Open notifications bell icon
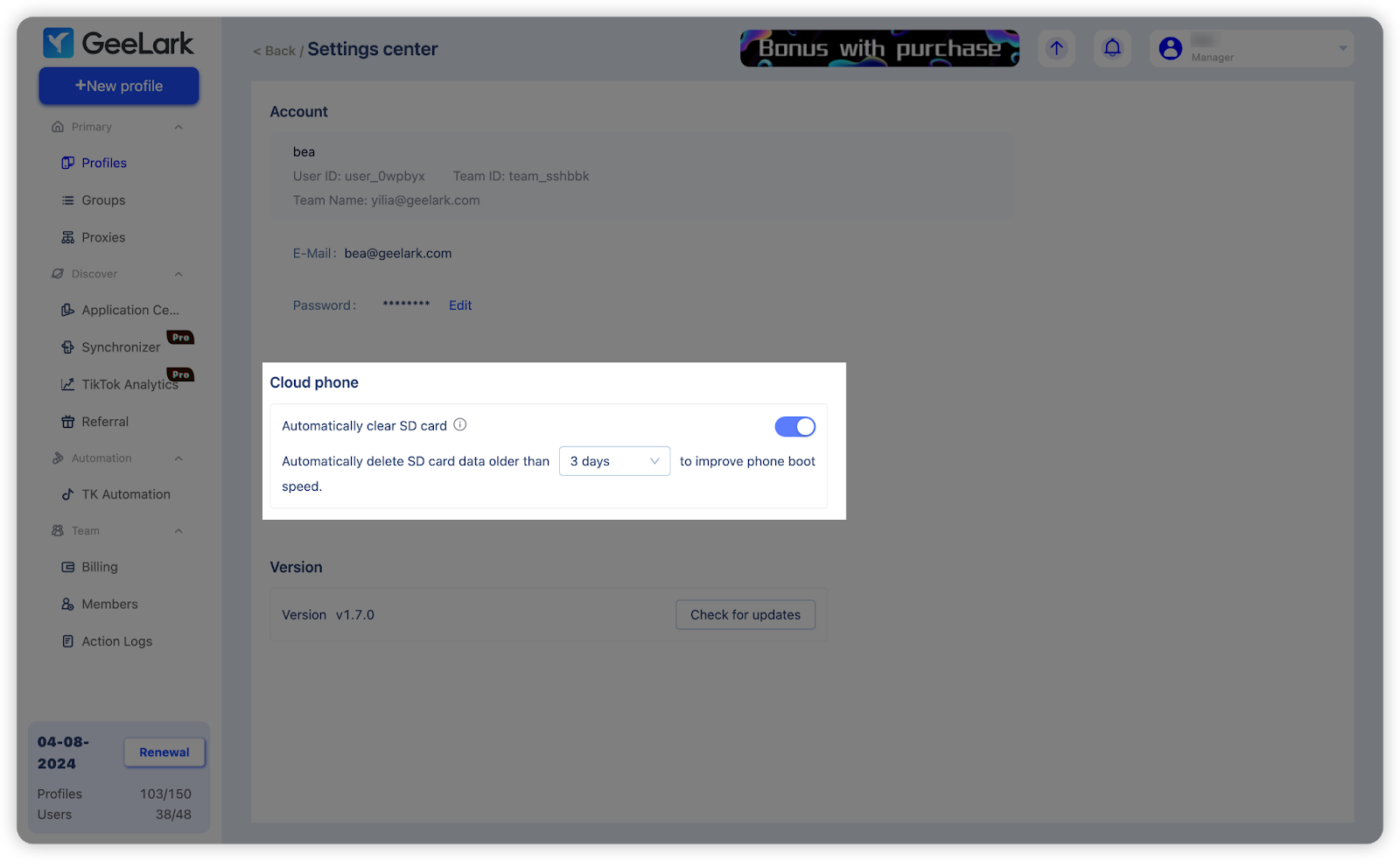This screenshot has height=861, width=1400. pyautogui.click(x=1112, y=48)
